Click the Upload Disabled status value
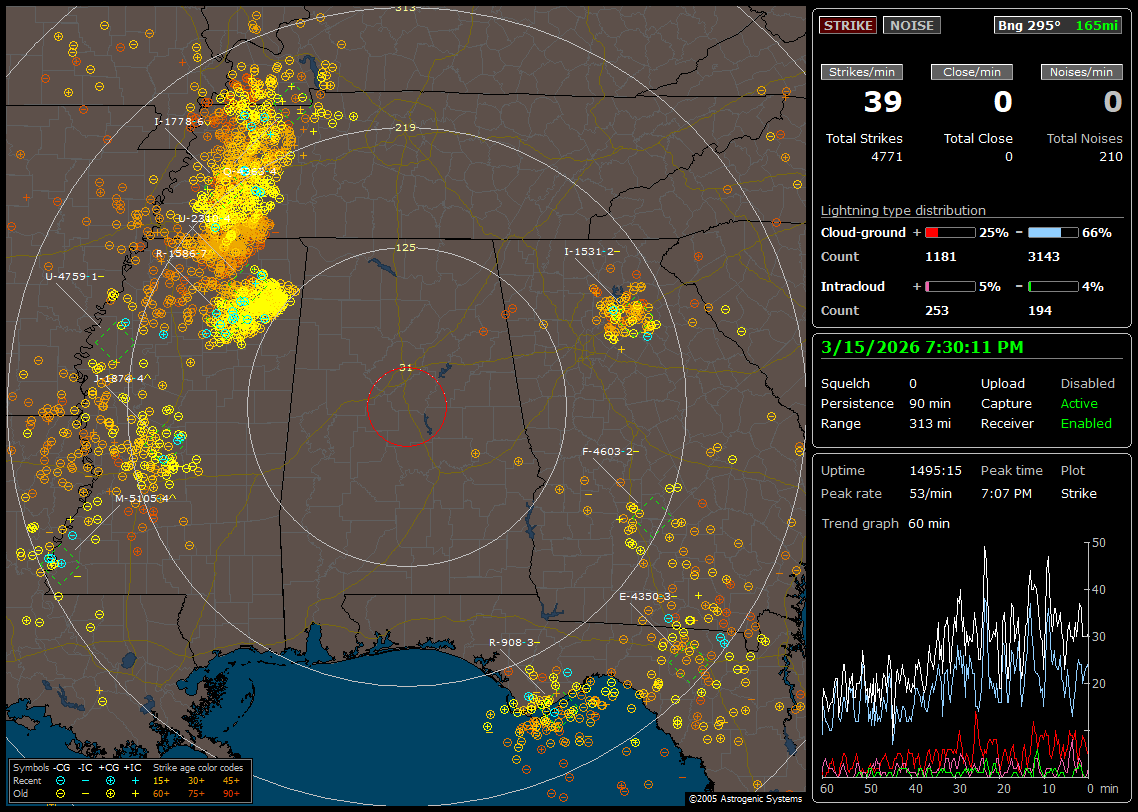This screenshot has height=812, width=1138. [x=1087, y=384]
